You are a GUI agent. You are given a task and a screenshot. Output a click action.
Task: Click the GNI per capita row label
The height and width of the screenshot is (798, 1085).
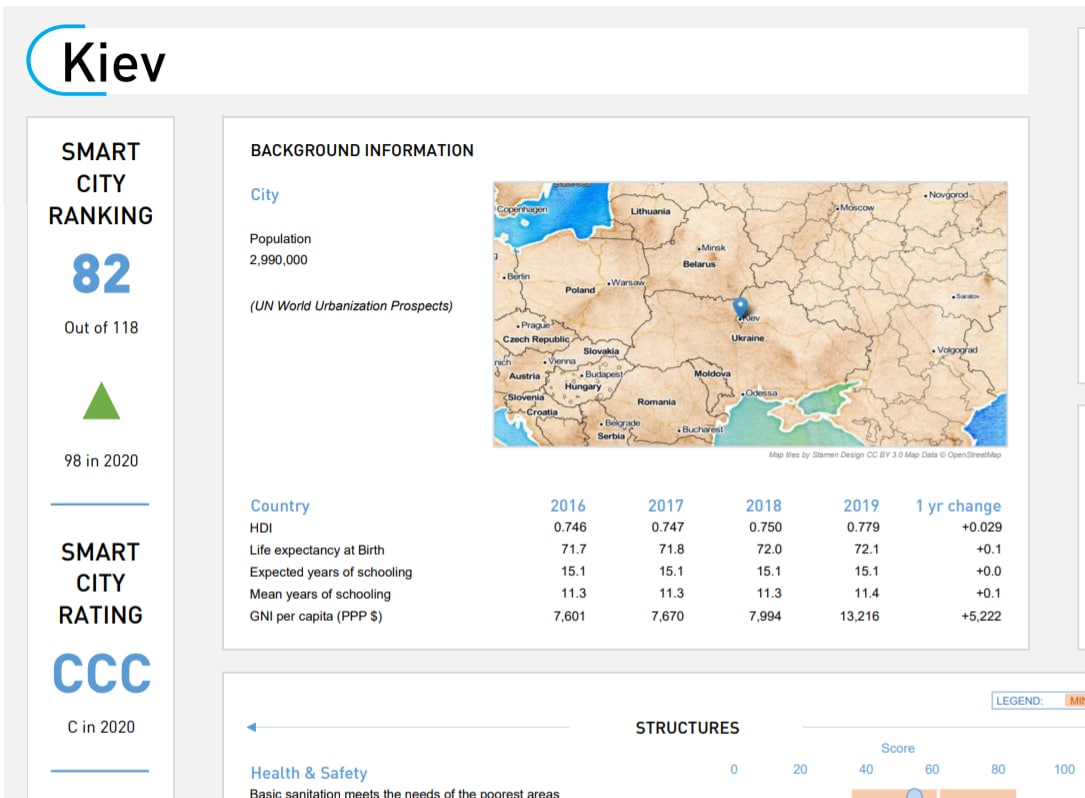[x=315, y=616]
